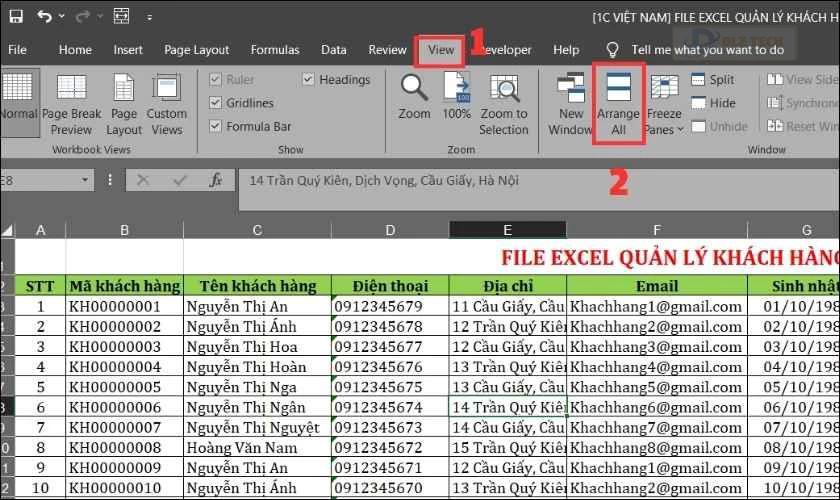Click the Điện thoại header cell
The height and width of the screenshot is (500, 840).
390,286
